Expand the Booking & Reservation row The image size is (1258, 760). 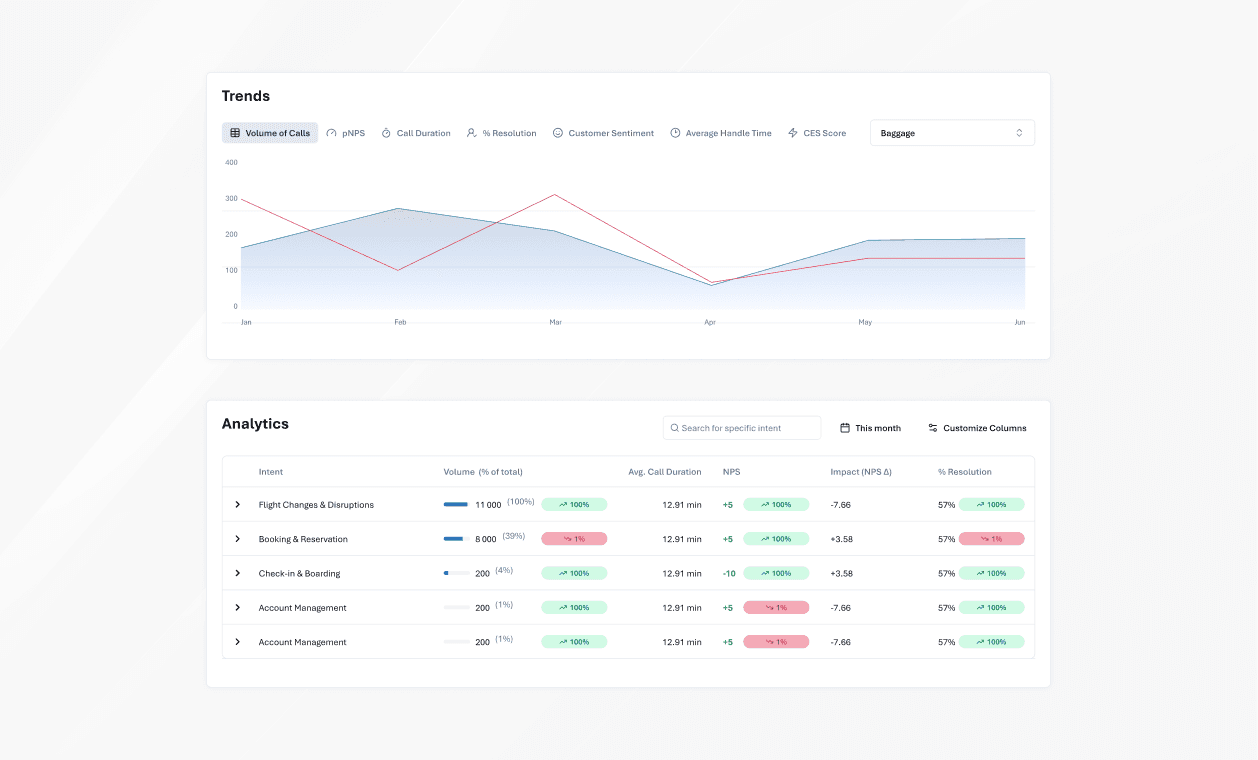[x=238, y=538]
